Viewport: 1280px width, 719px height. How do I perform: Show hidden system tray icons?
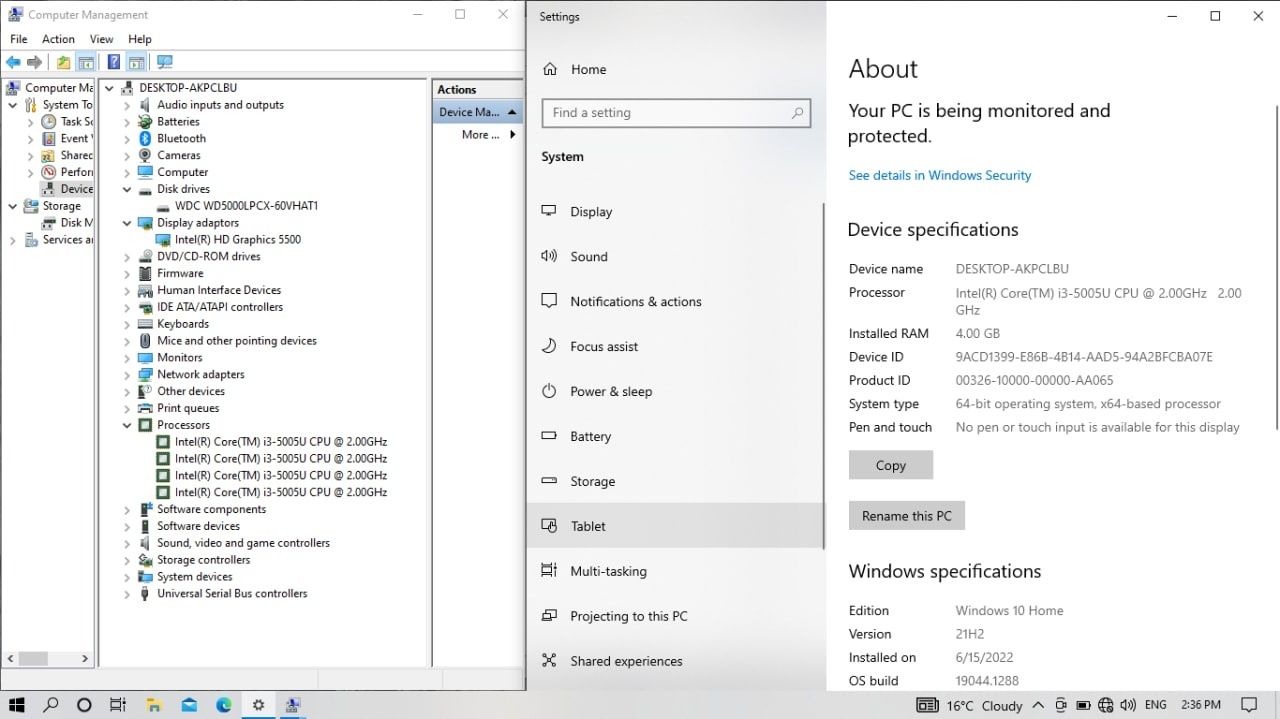(x=1039, y=705)
